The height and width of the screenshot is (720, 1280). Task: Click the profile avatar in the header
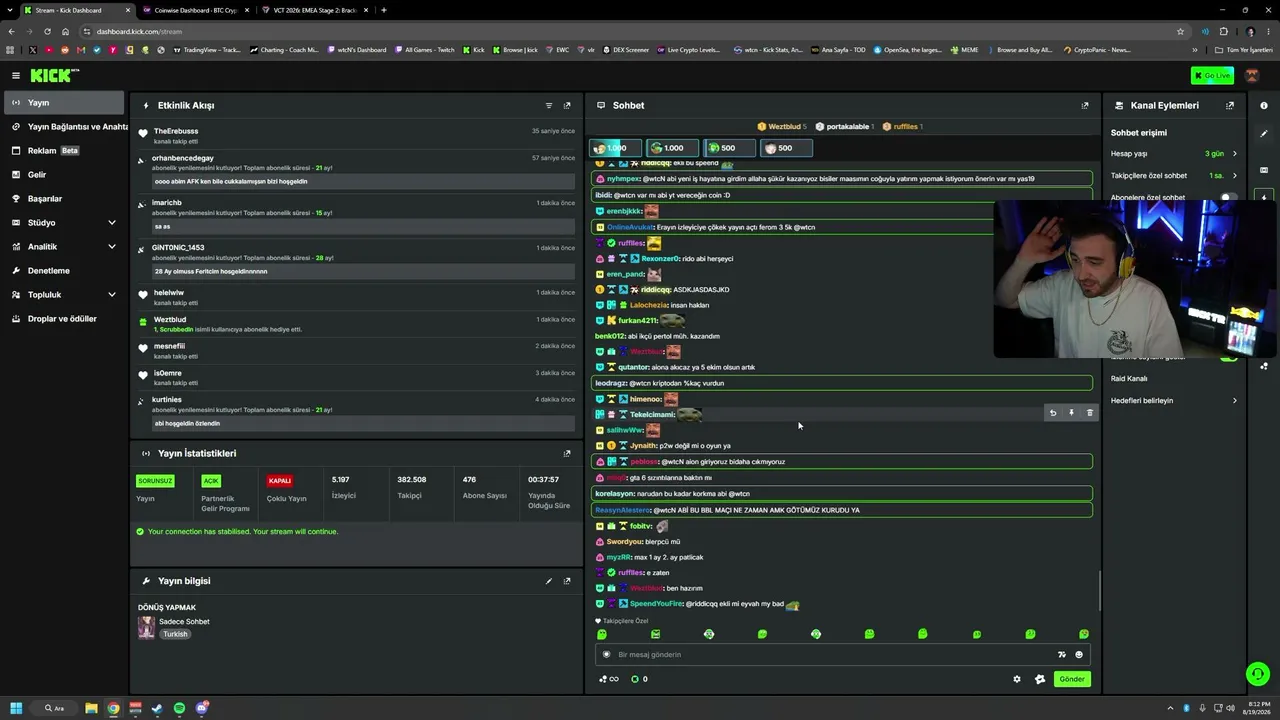click(1252, 75)
